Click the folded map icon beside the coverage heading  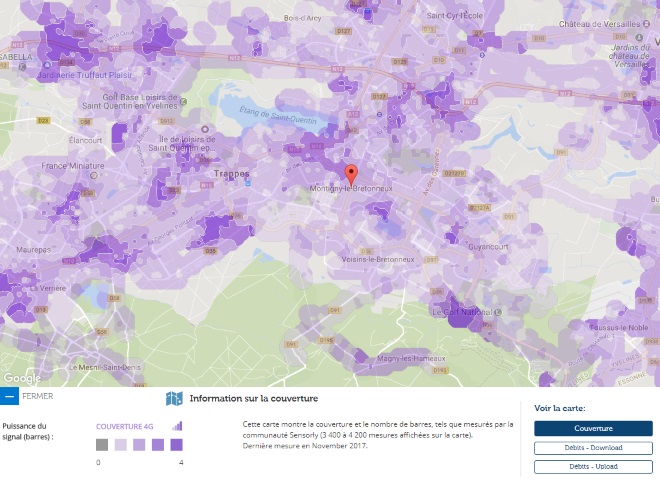174,398
